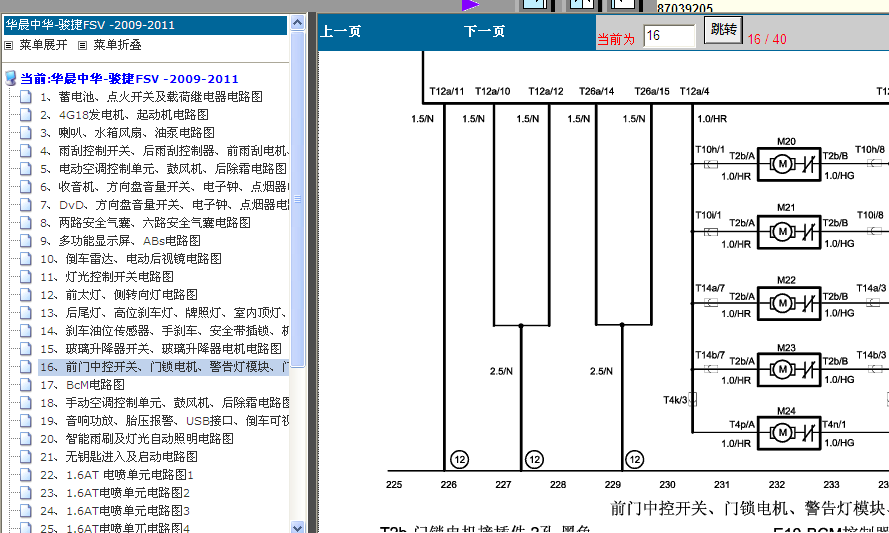This screenshot has width=889, height=533.
Task: Click page icon for item 21 无钥匙进入
Action: (x=26, y=457)
